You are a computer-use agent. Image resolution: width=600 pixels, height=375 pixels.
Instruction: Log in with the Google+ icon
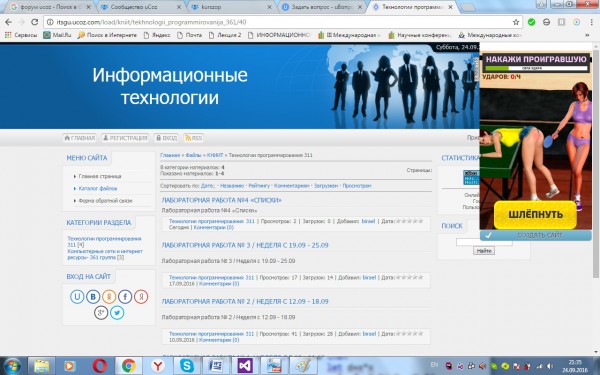[101, 313]
